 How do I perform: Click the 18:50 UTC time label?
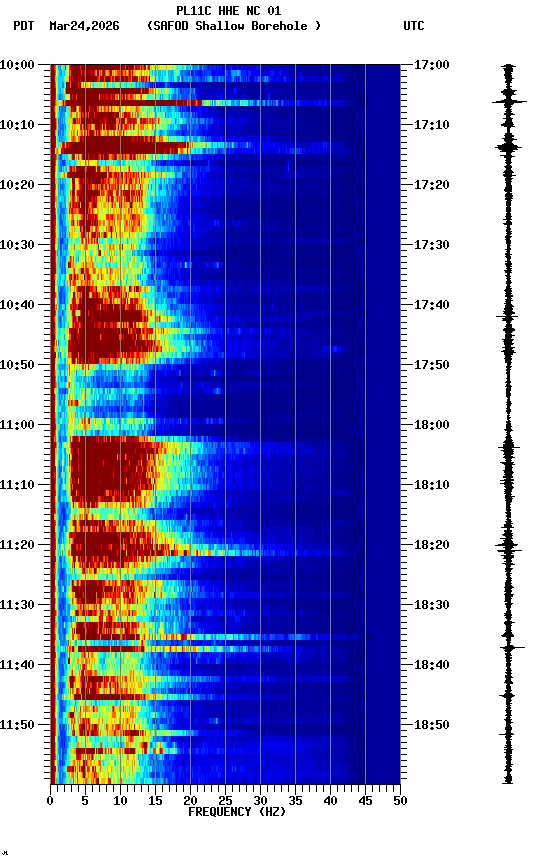[432, 726]
